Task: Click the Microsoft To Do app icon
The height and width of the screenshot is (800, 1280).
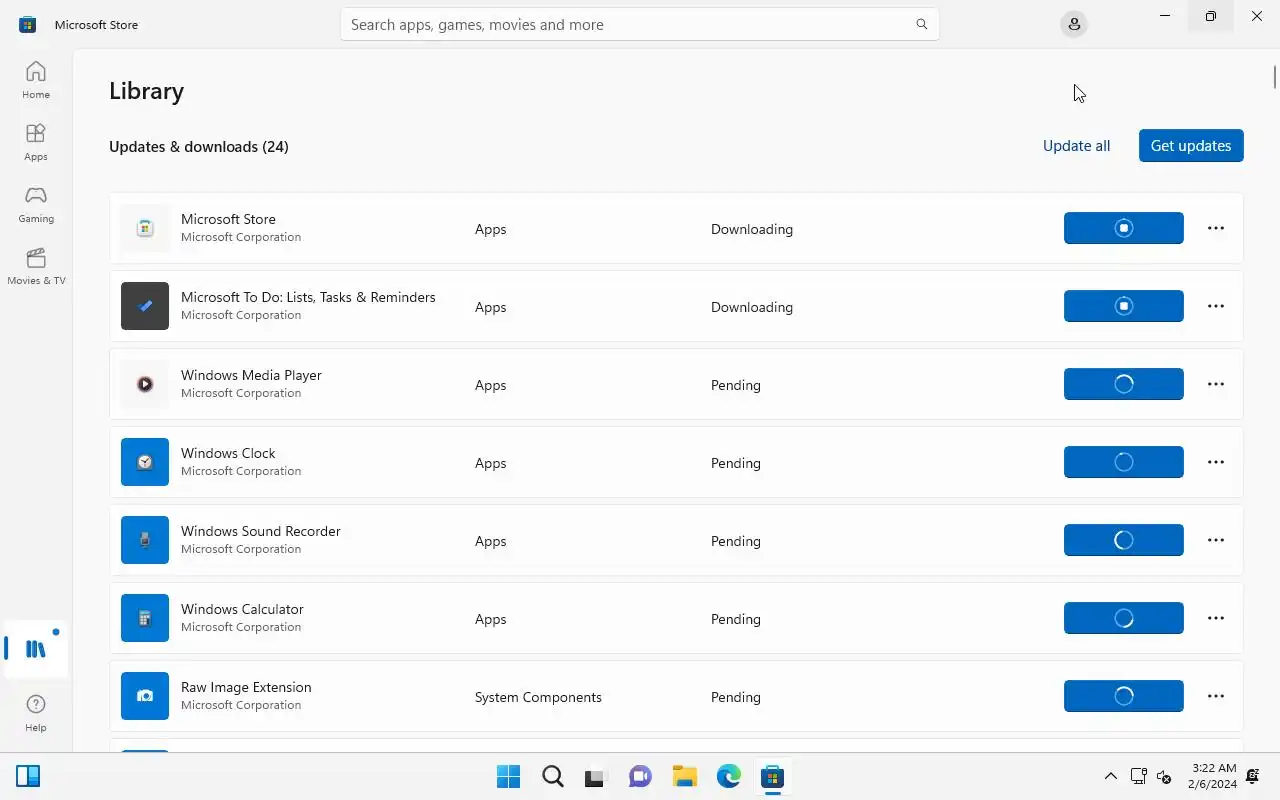Action: click(145, 306)
